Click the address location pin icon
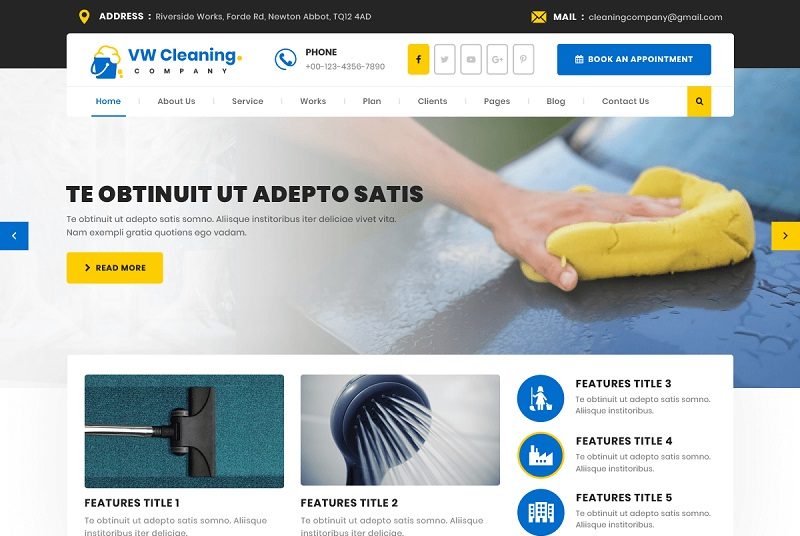This screenshot has width=800, height=536. [x=84, y=17]
